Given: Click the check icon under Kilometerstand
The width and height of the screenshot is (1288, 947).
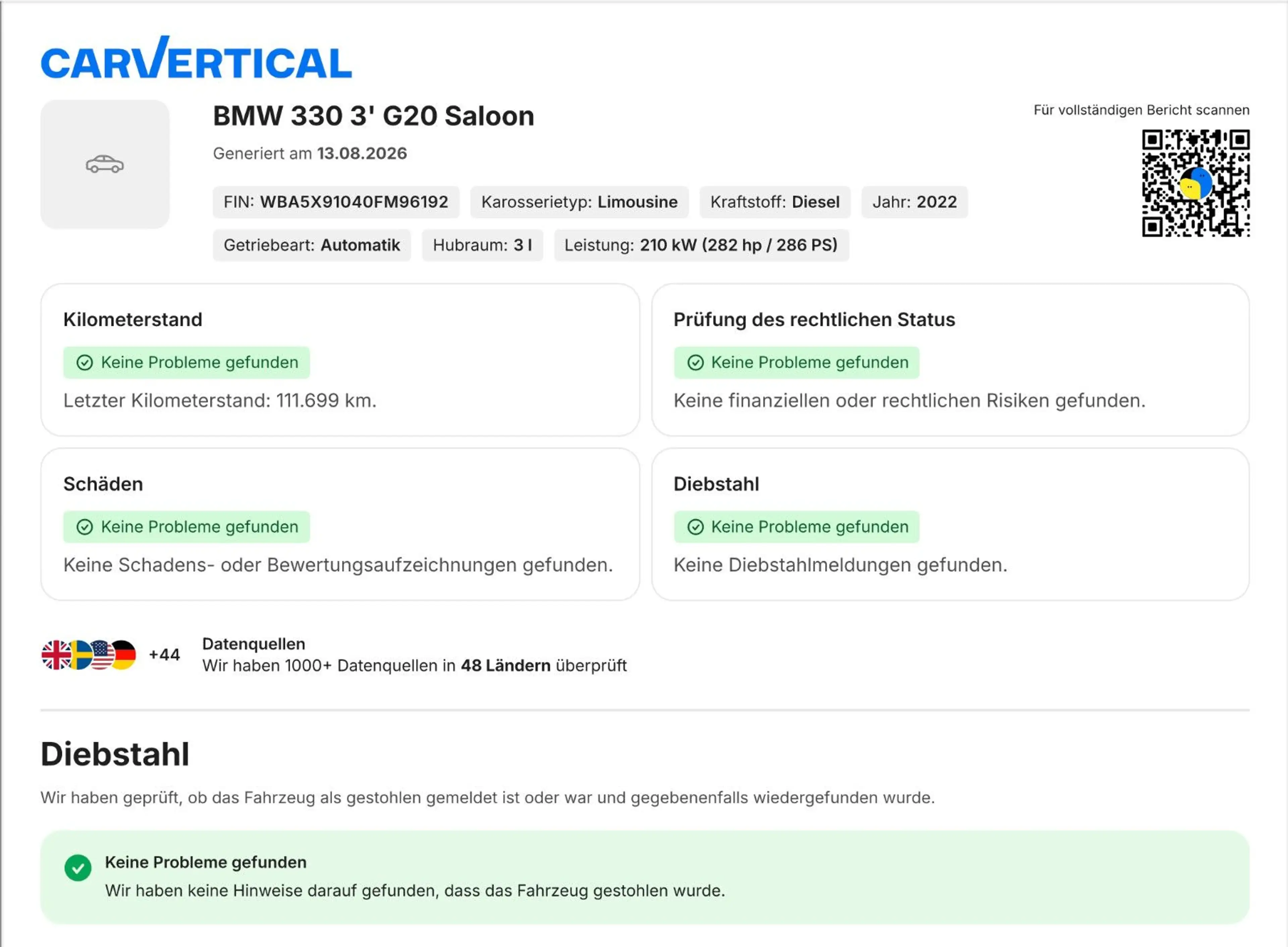Looking at the screenshot, I should click(85, 362).
